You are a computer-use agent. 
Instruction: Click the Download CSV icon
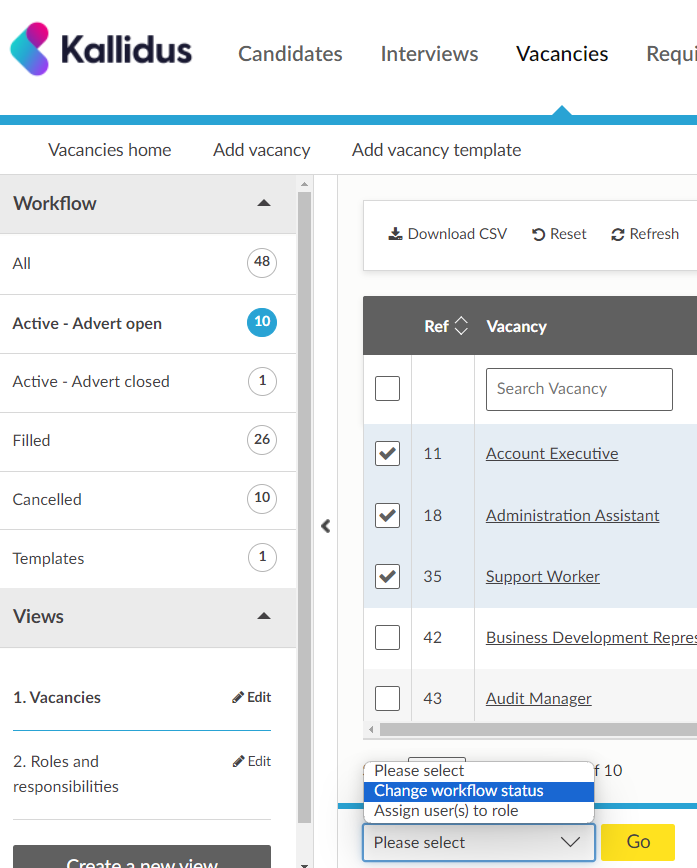coord(396,234)
